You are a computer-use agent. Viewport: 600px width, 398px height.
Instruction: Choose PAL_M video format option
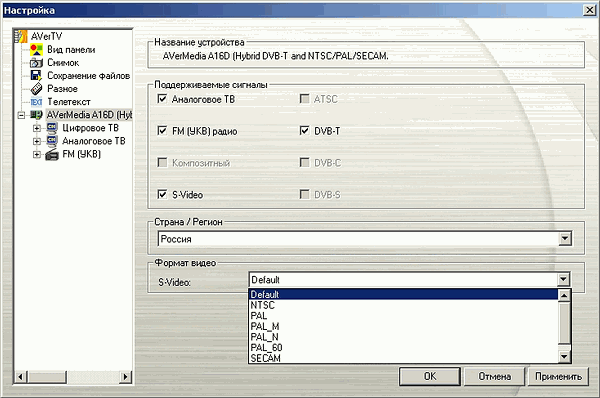[x=404, y=326]
